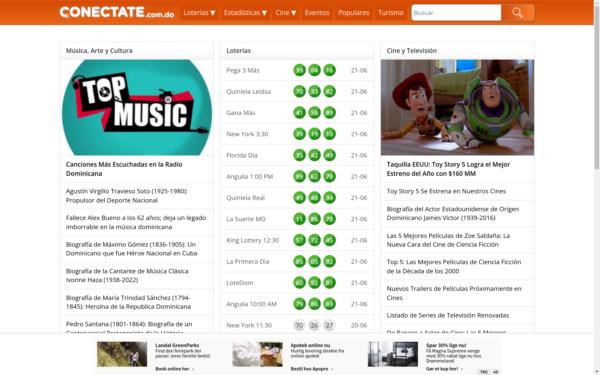Open Listado de Series Renovadas link
The height and width of the screenshot is (375, 600).
pos(448,315)
